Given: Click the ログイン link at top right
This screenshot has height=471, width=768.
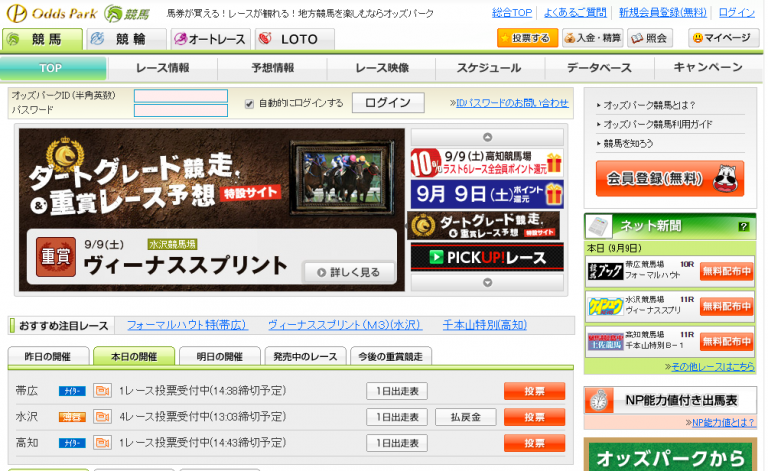Looking at the screenshot, I should click(x=737, y=13).
